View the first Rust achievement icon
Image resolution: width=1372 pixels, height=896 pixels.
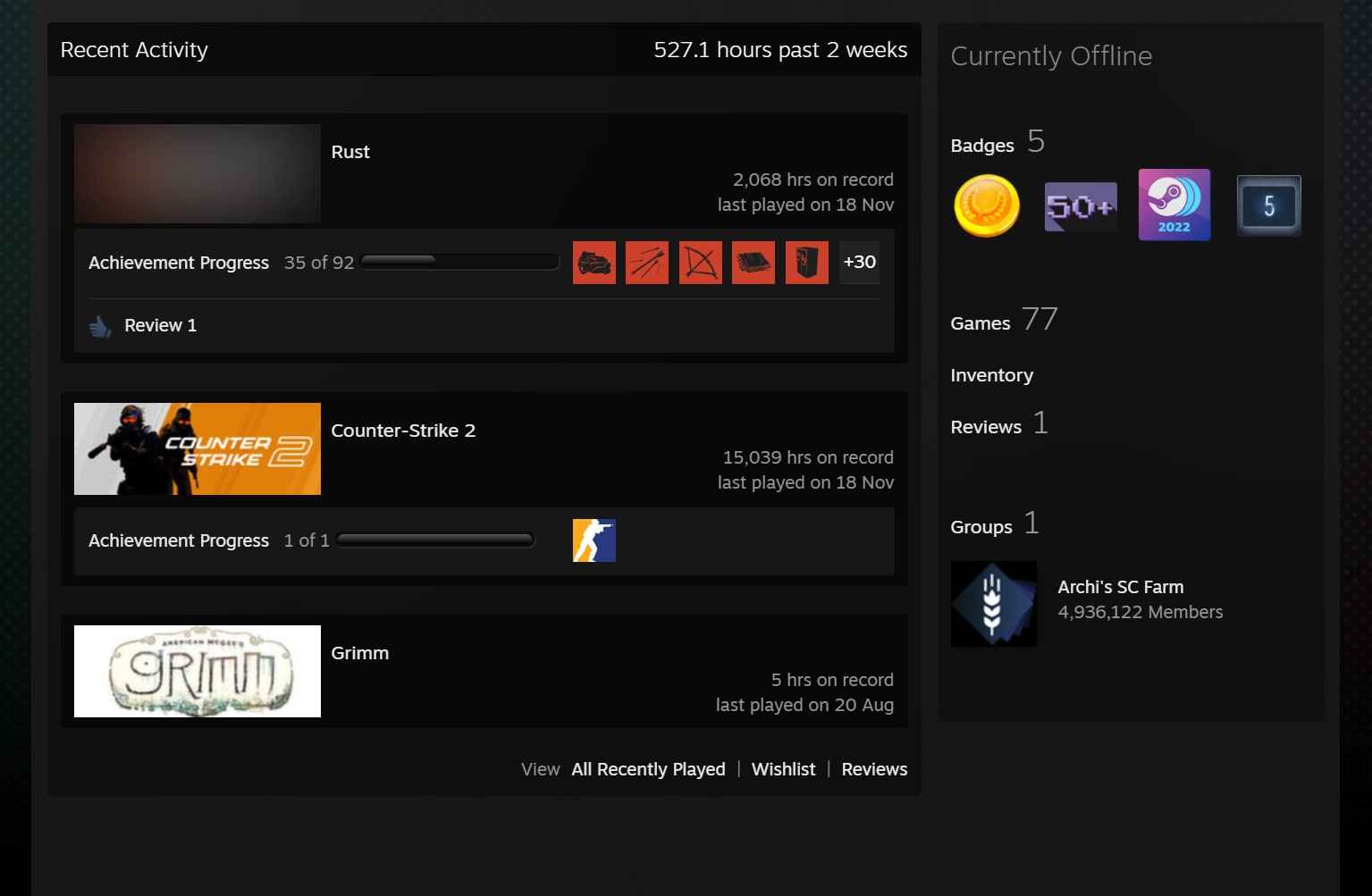point(593,262)
